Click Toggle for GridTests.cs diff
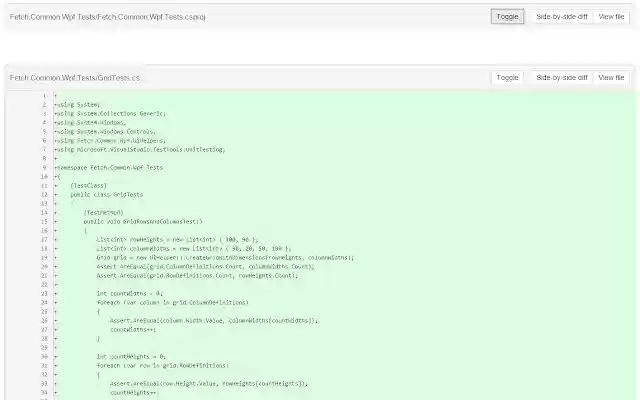 pyautogui.click(x=507, y=78)
